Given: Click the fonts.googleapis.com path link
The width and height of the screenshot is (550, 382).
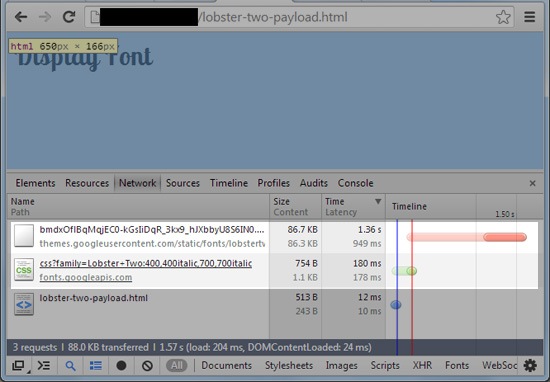Looking at the screenshot, I should coord(86,277).
